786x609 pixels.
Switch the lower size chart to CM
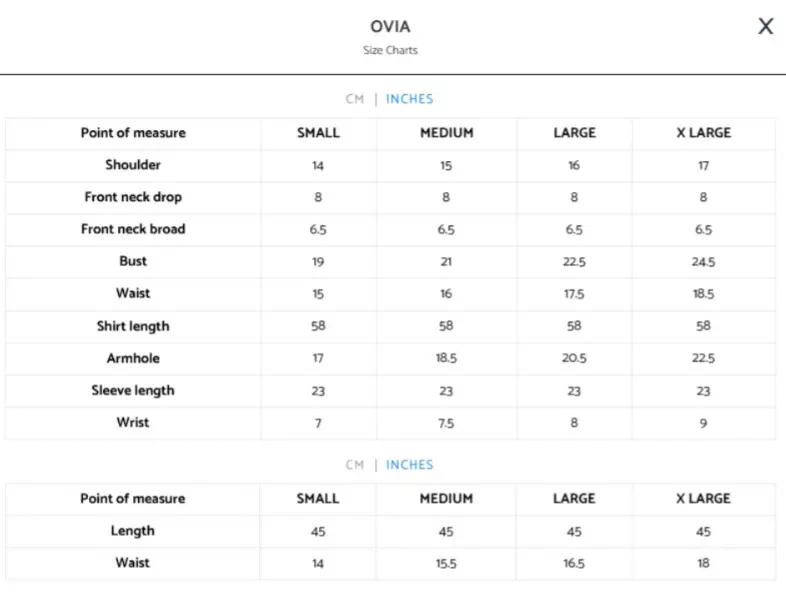355,465
